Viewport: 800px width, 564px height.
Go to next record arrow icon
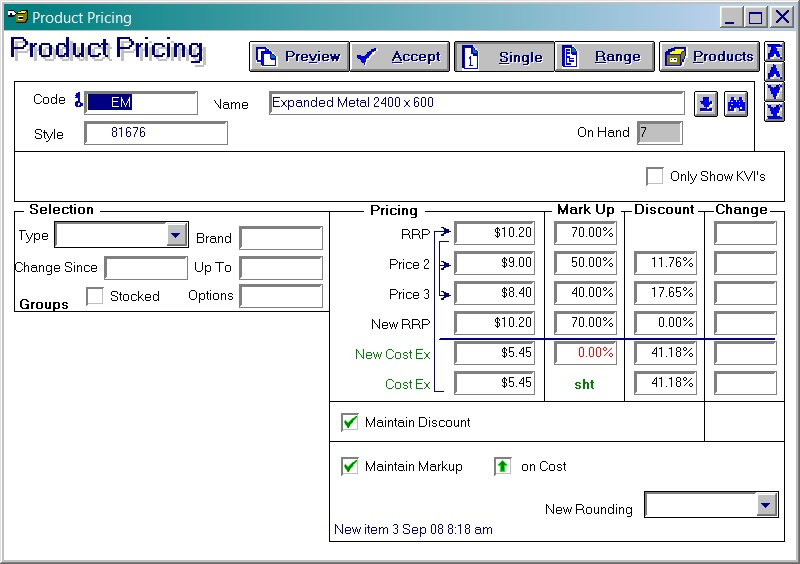[x=774, y=91]
